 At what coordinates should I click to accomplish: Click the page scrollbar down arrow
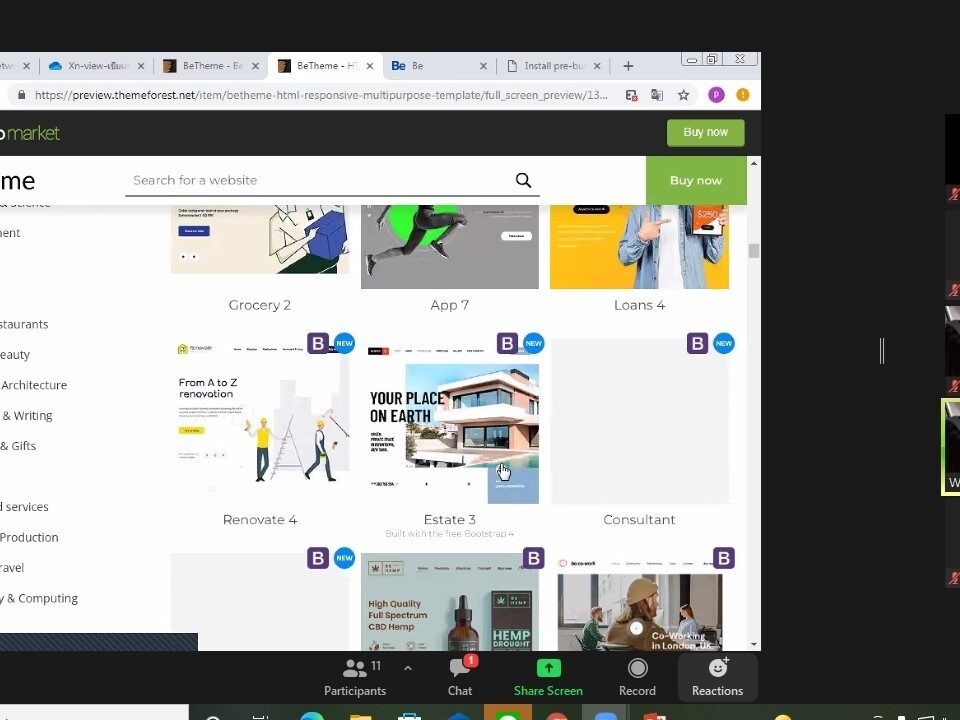coord(754,644)
